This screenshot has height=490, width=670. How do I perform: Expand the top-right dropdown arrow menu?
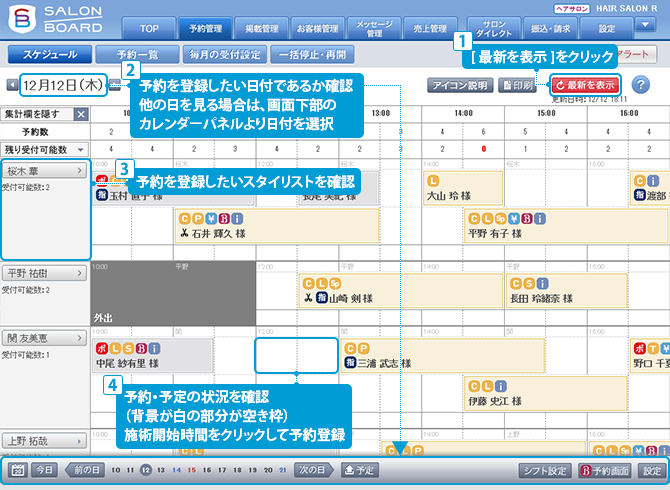pyautogui.click(x=645, y=25)
